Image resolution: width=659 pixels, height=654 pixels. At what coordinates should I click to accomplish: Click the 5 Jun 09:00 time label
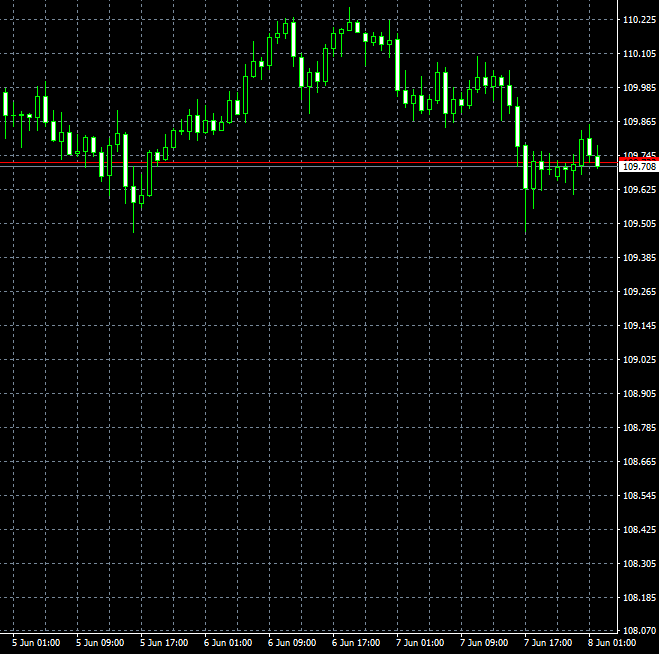point(100,643)
